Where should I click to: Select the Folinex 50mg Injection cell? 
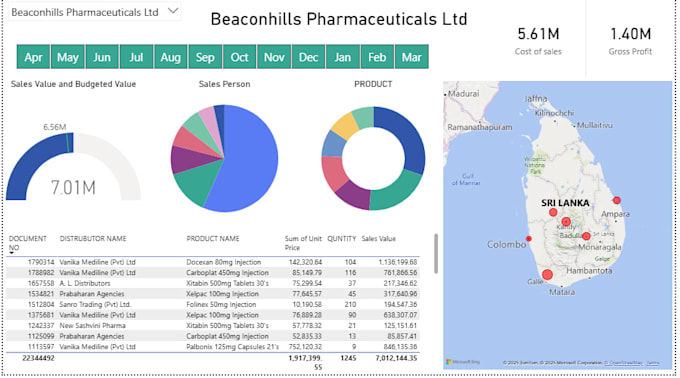(221, 305)
